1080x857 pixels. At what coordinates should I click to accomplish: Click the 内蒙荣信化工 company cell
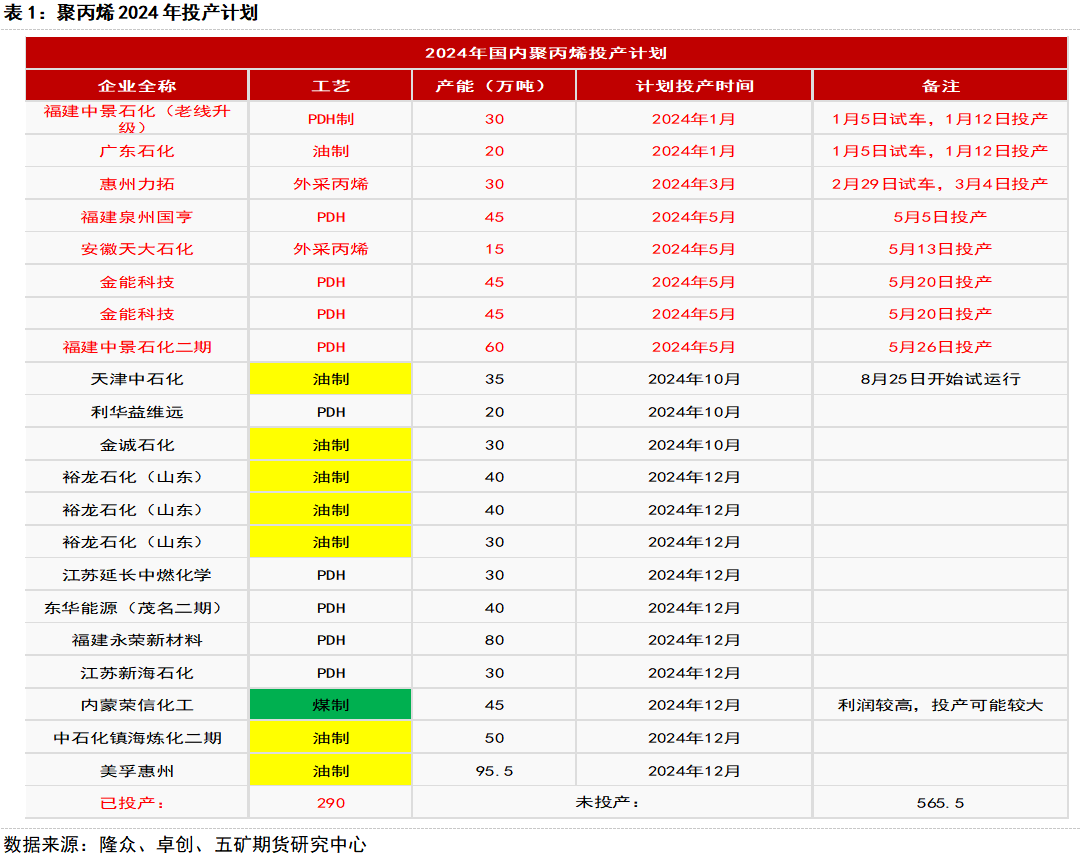click(136, 705)
